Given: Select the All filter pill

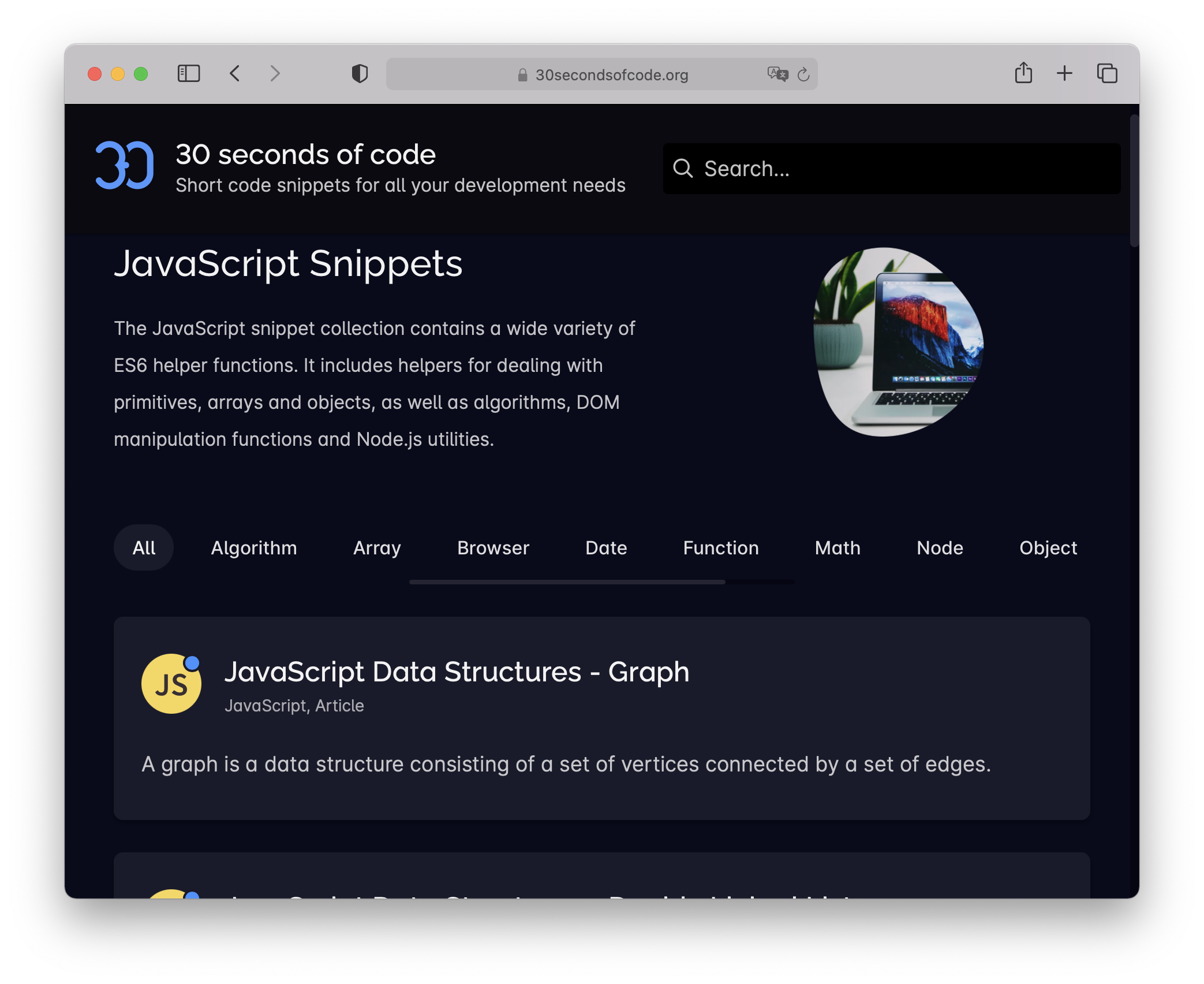Looking at the screenshot, I should pos(143,547).
